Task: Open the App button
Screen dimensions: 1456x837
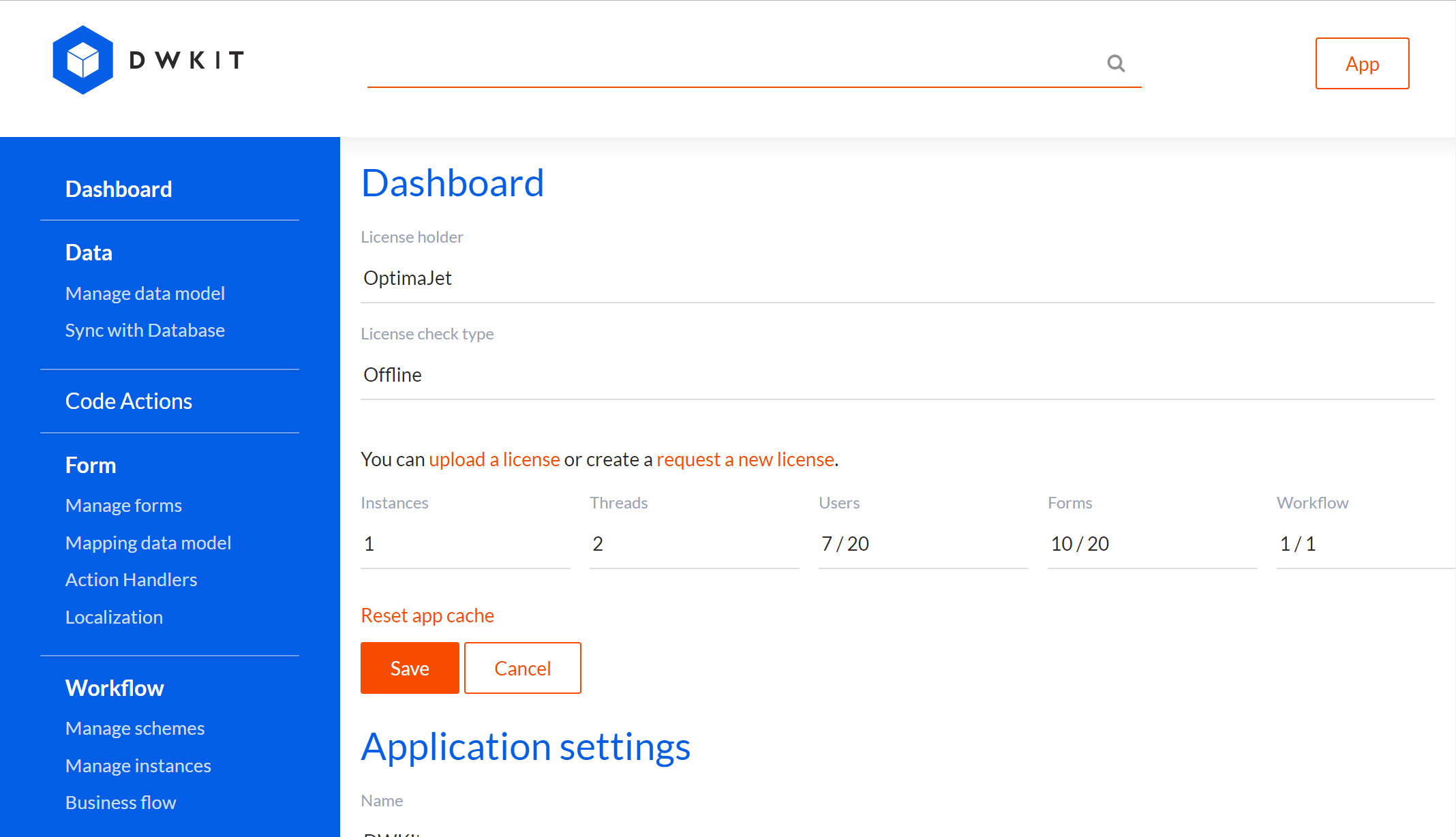Action: point(1362,63)
